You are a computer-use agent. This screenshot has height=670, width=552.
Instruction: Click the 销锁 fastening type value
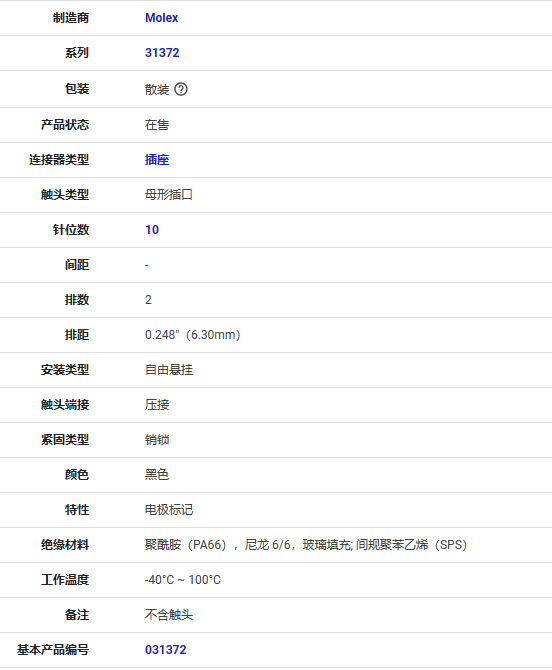click(x=157, y=440)
